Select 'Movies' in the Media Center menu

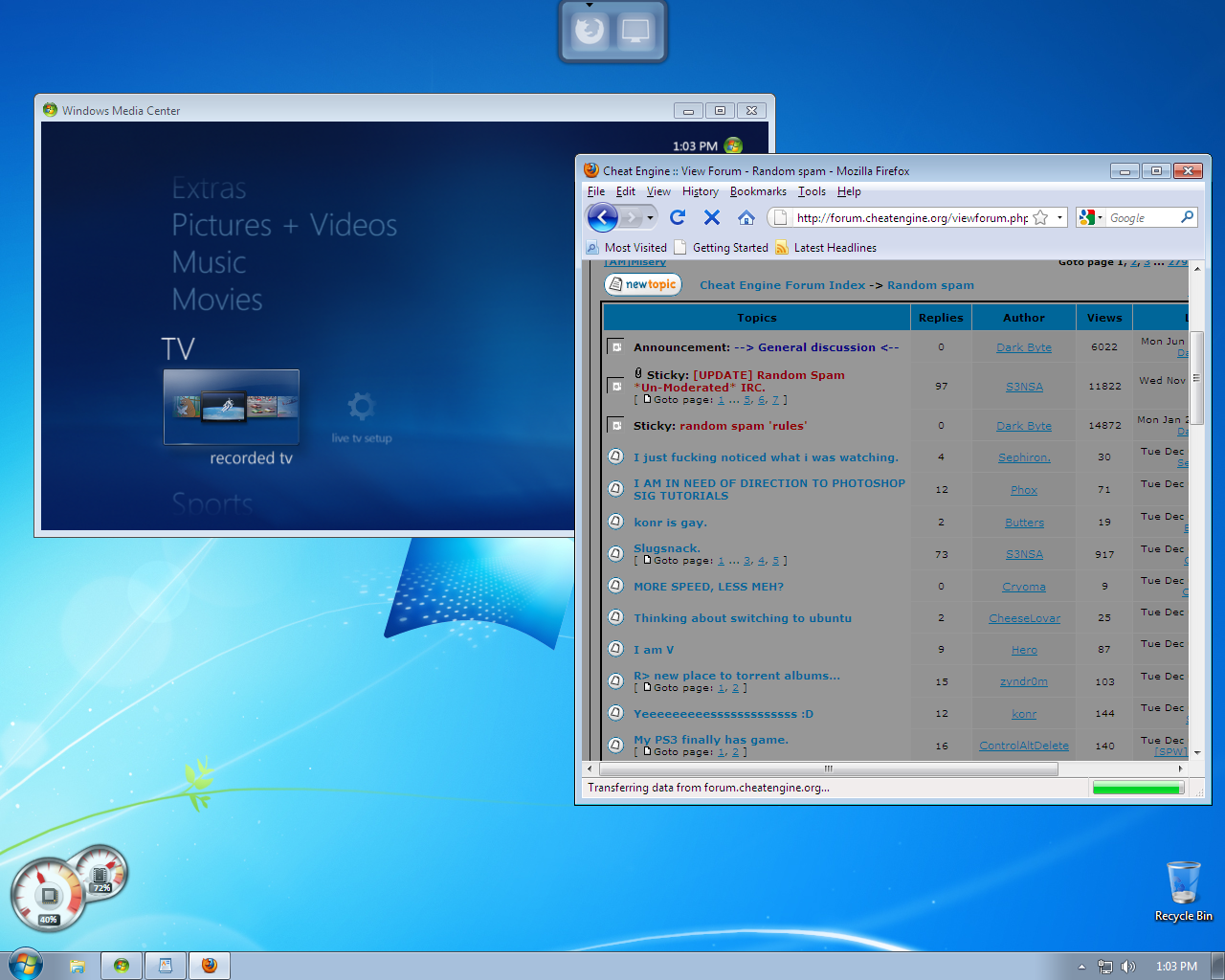[217, 300]
